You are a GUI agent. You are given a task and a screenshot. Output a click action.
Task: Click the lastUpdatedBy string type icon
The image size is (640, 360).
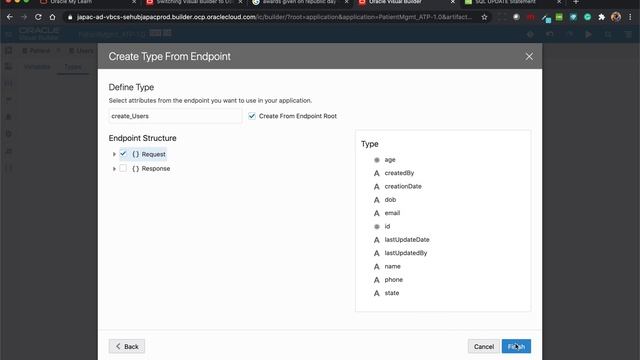point(377,253)
